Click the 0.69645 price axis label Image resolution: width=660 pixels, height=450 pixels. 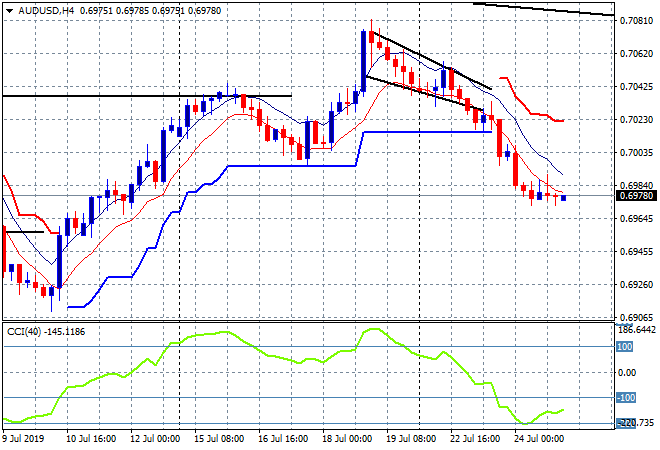point(636,218)
